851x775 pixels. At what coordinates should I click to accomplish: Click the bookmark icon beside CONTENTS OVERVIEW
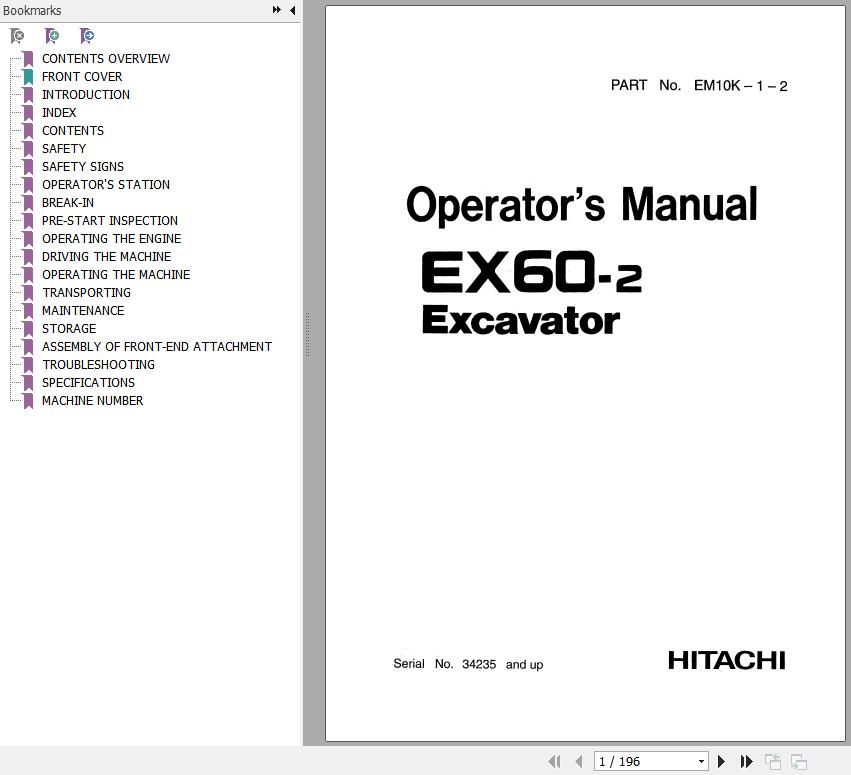(28, 59)
